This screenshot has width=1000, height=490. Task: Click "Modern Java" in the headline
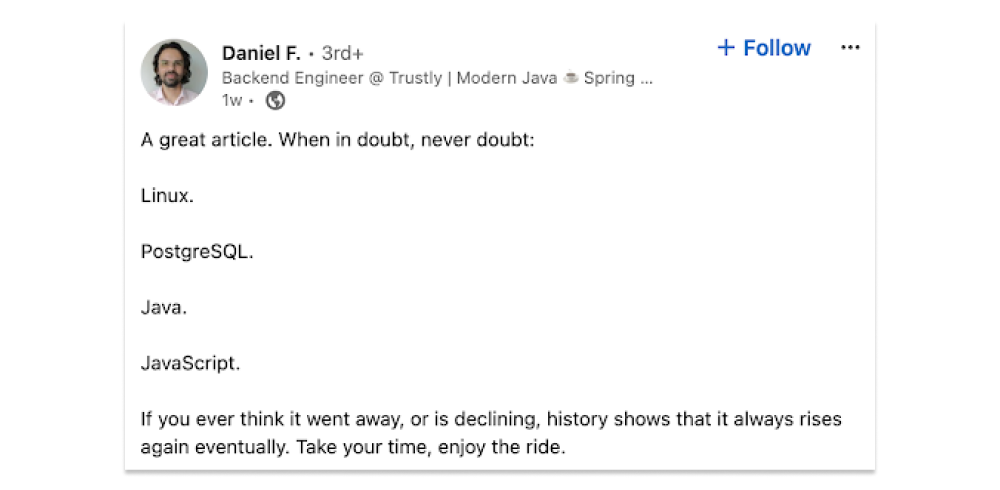click(x=507, y=78)
